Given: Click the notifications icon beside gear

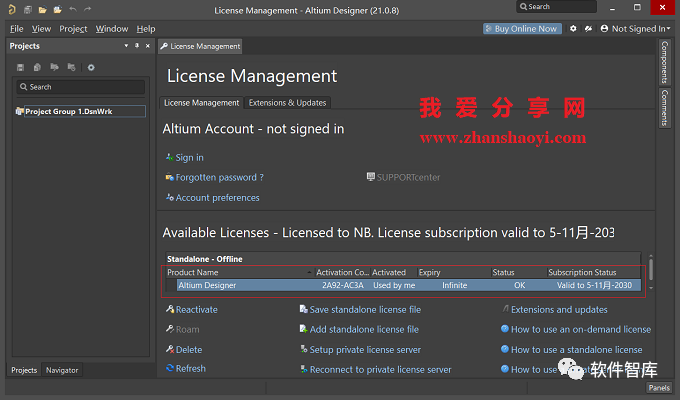Looking at the screenshot, I should tap(588, 29).
